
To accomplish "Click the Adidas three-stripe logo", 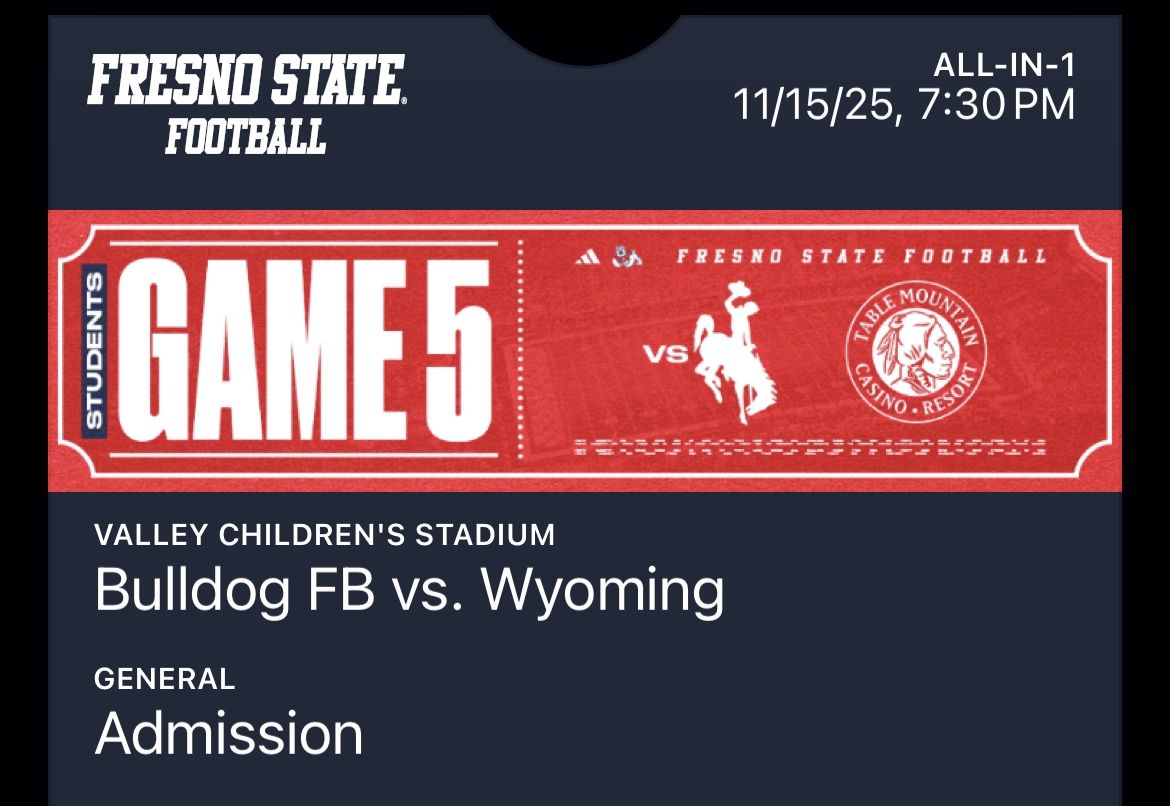I will point(587,258).
